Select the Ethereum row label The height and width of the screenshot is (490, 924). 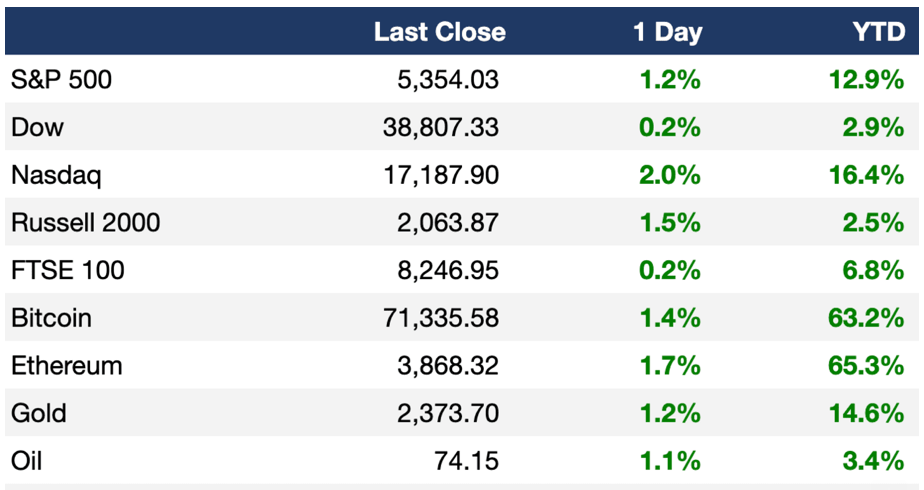pyautogui.click(x=67, y=366)
